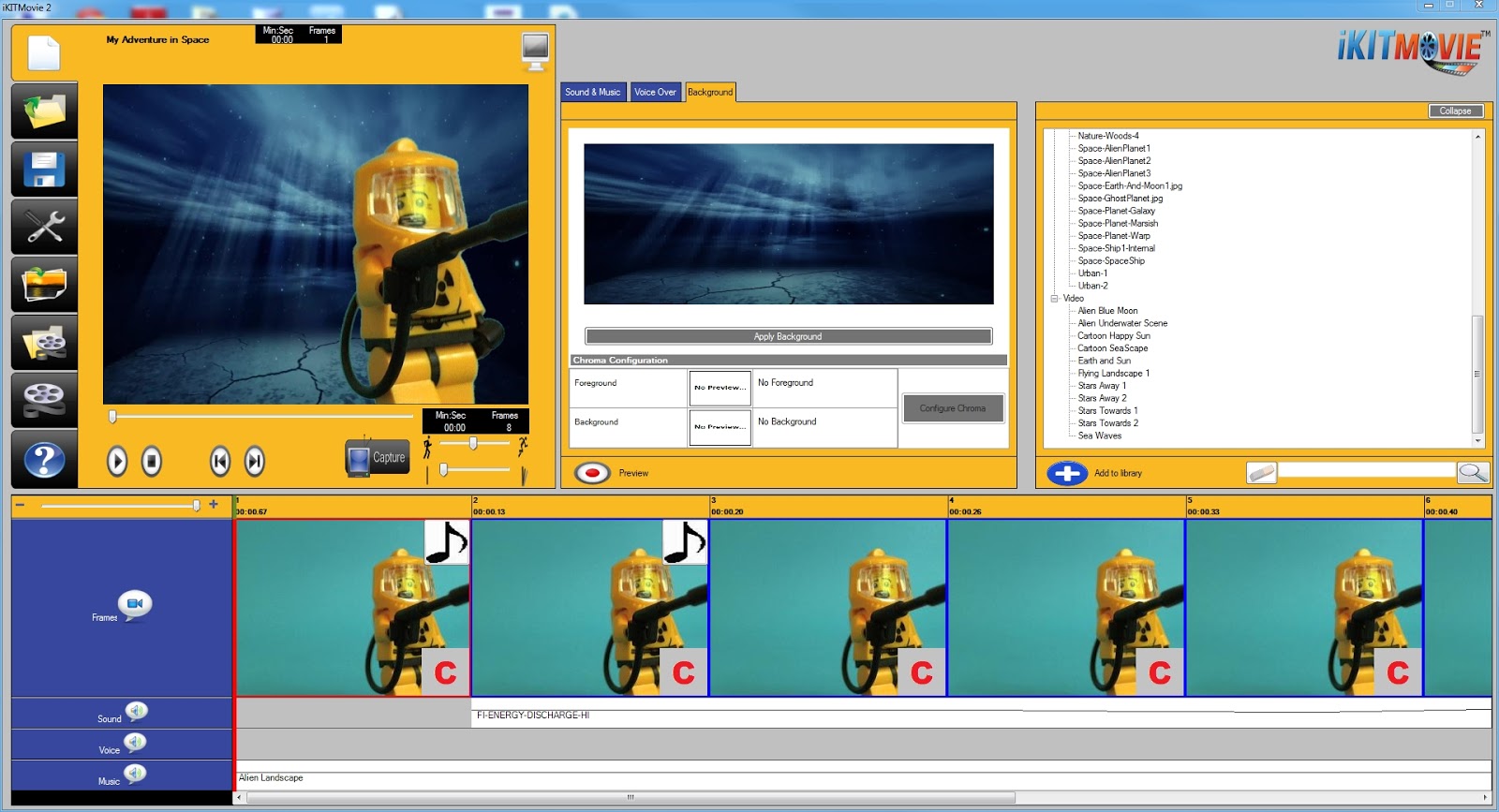
Task: Step back to the previous frame
Action: click(220, 461)
